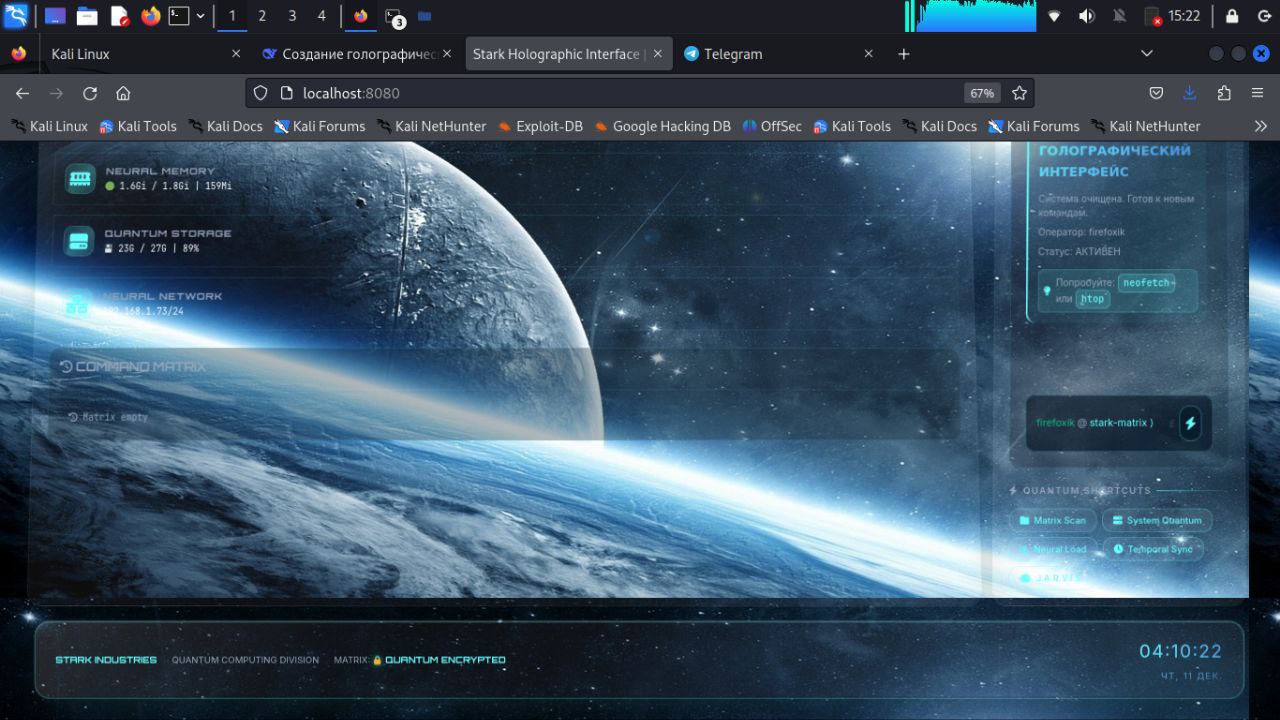Click the Neural Memory RAM icon

click(80, 178)
